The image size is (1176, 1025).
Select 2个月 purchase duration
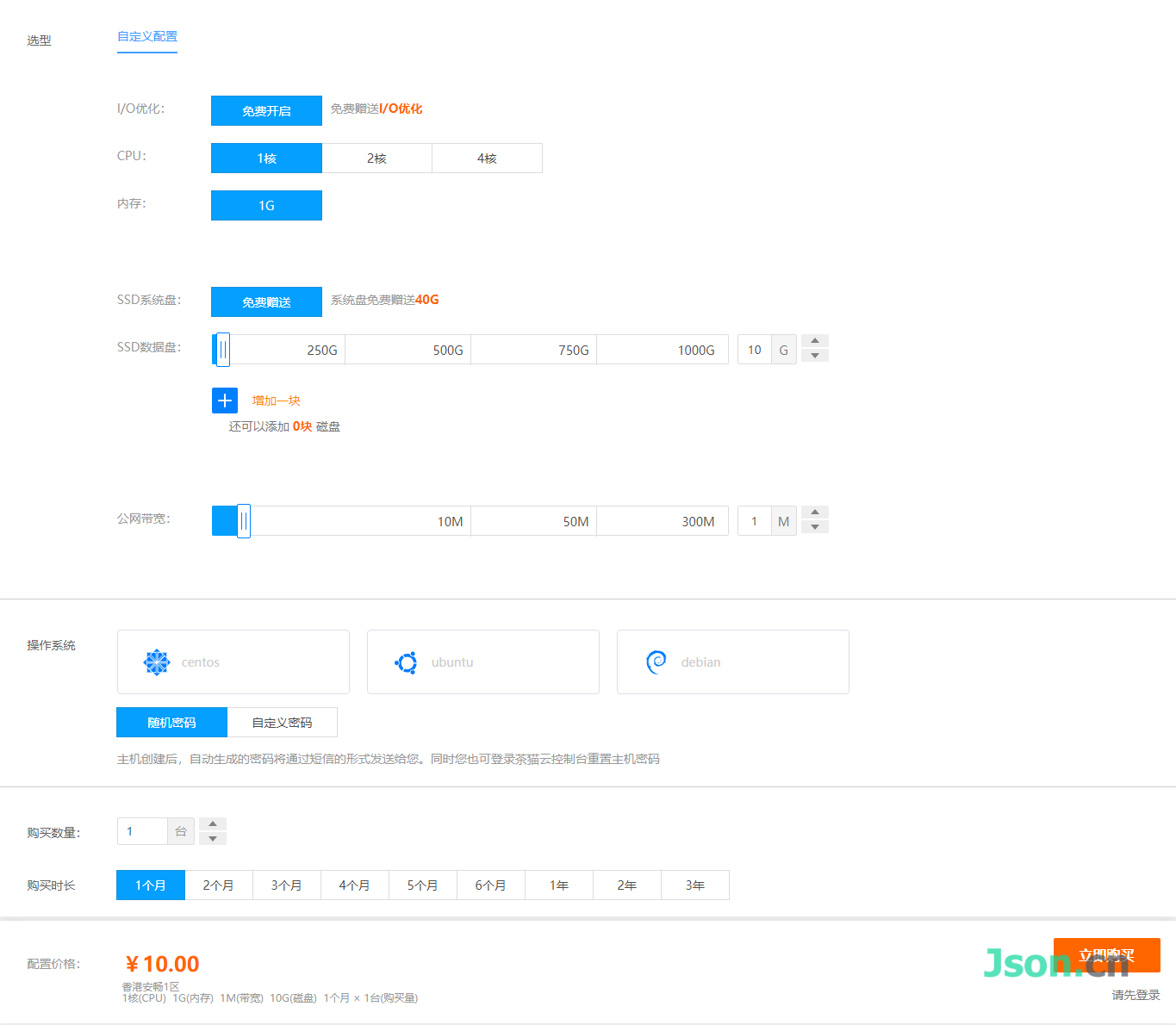219,885
